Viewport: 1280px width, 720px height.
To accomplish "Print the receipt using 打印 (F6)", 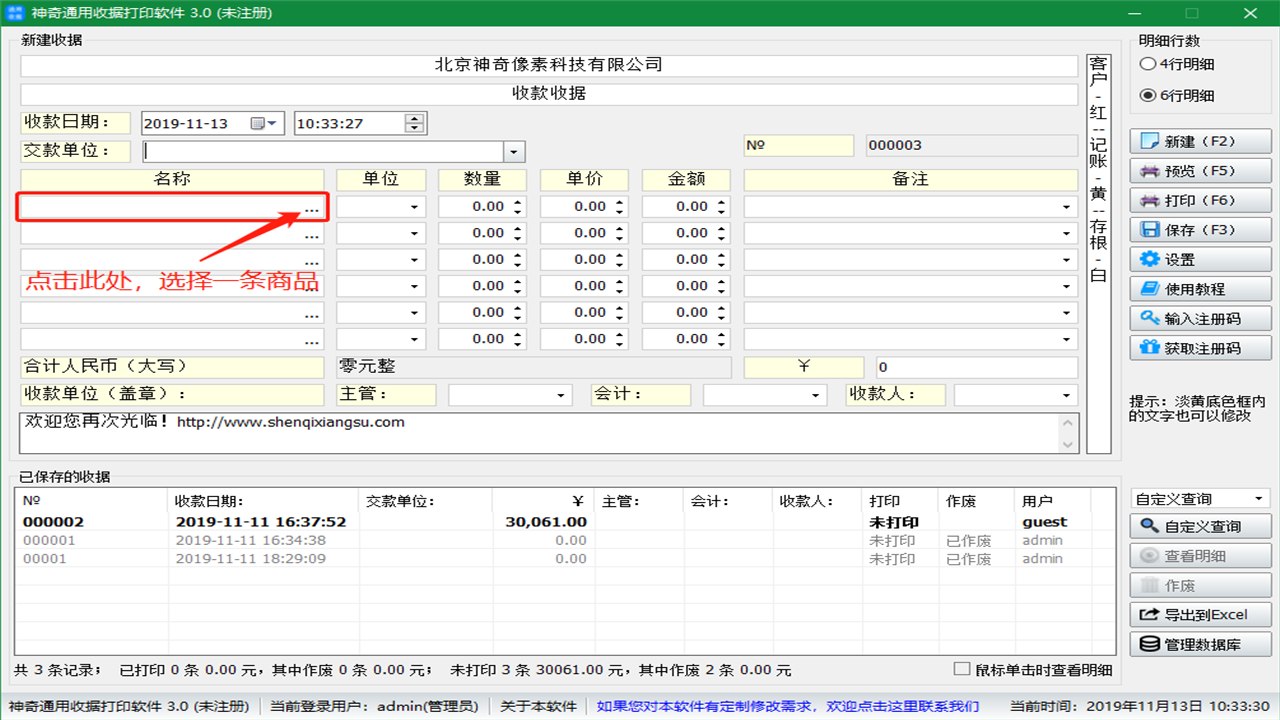I will (x=1199, y=199).
